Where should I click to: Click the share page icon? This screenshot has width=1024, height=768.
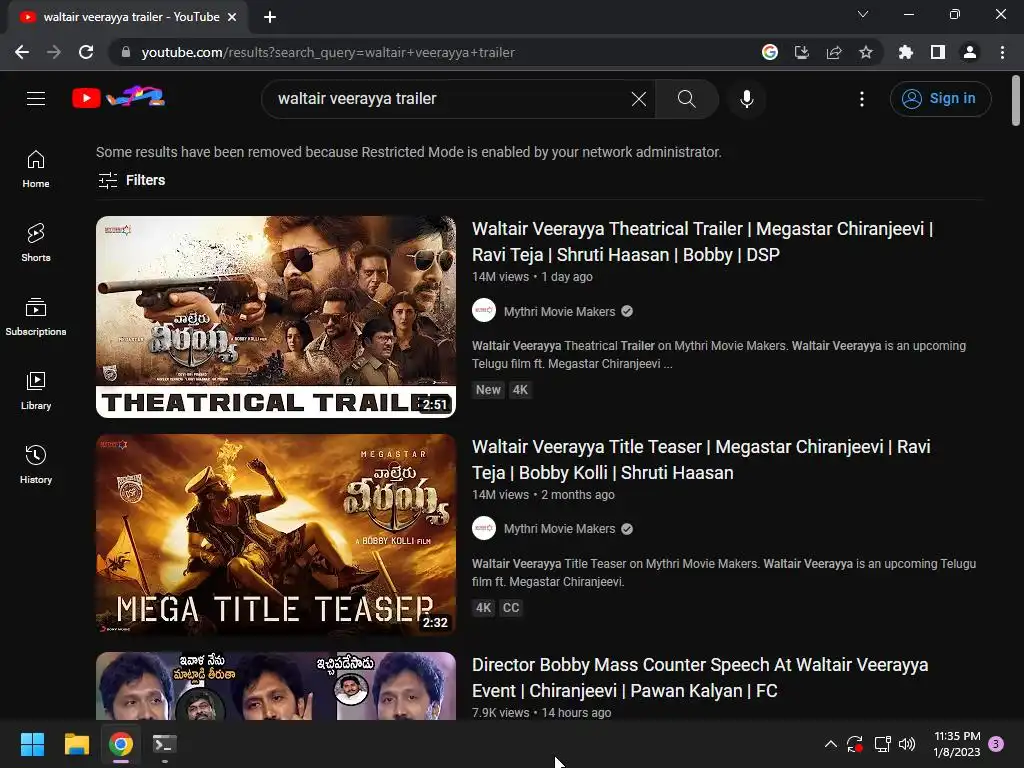coord(834,52)
